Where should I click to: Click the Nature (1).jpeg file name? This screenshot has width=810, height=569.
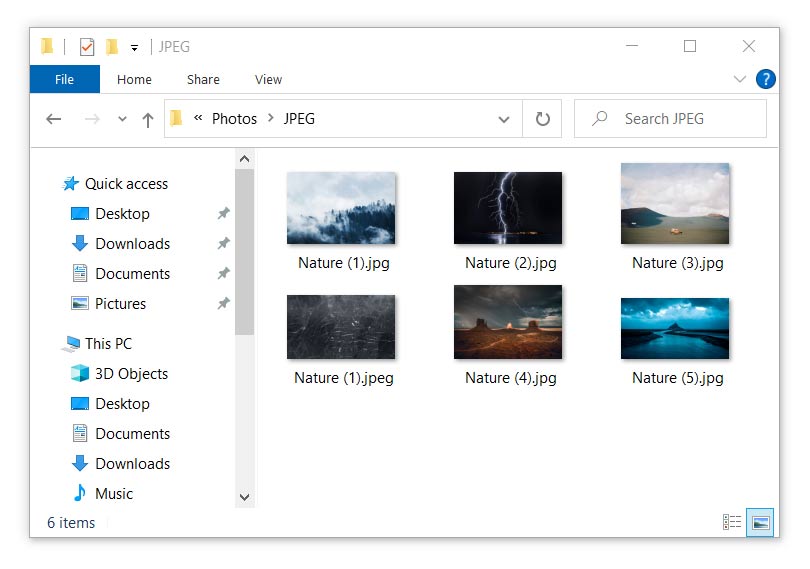tap(344, 378)
